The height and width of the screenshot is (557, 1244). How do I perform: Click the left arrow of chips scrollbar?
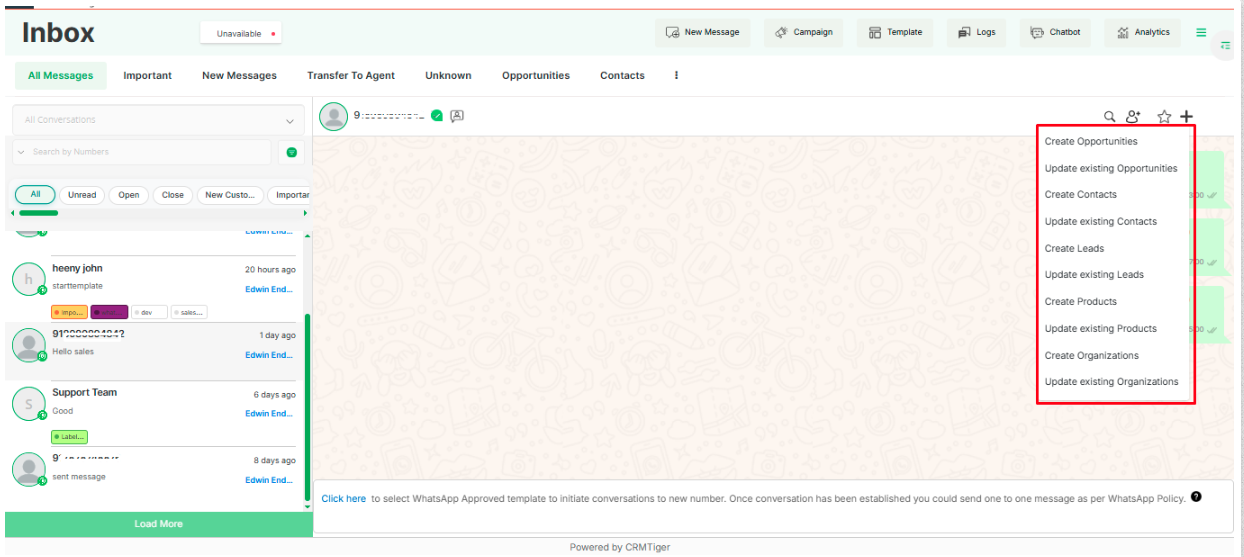click(12, 212)
